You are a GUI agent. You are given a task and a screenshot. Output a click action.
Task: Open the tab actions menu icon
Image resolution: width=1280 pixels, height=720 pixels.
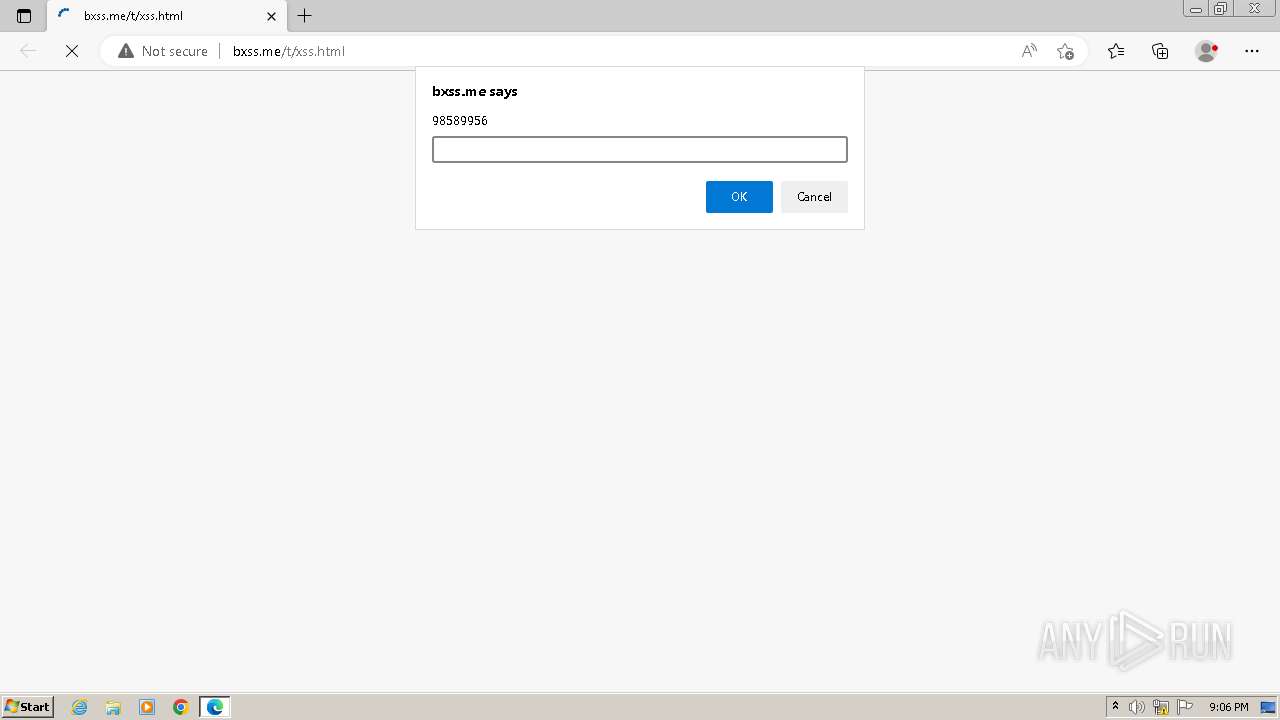(x=24, y=16)
